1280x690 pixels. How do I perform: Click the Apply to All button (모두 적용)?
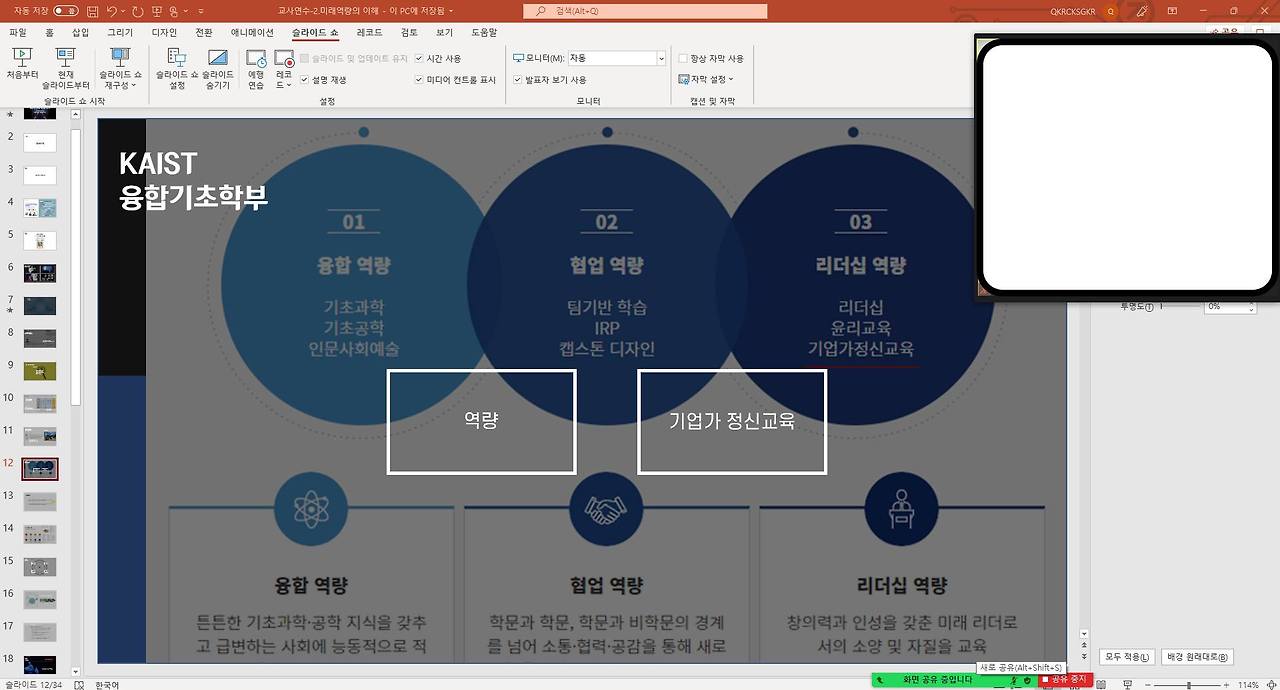(x=1127, y=657)
